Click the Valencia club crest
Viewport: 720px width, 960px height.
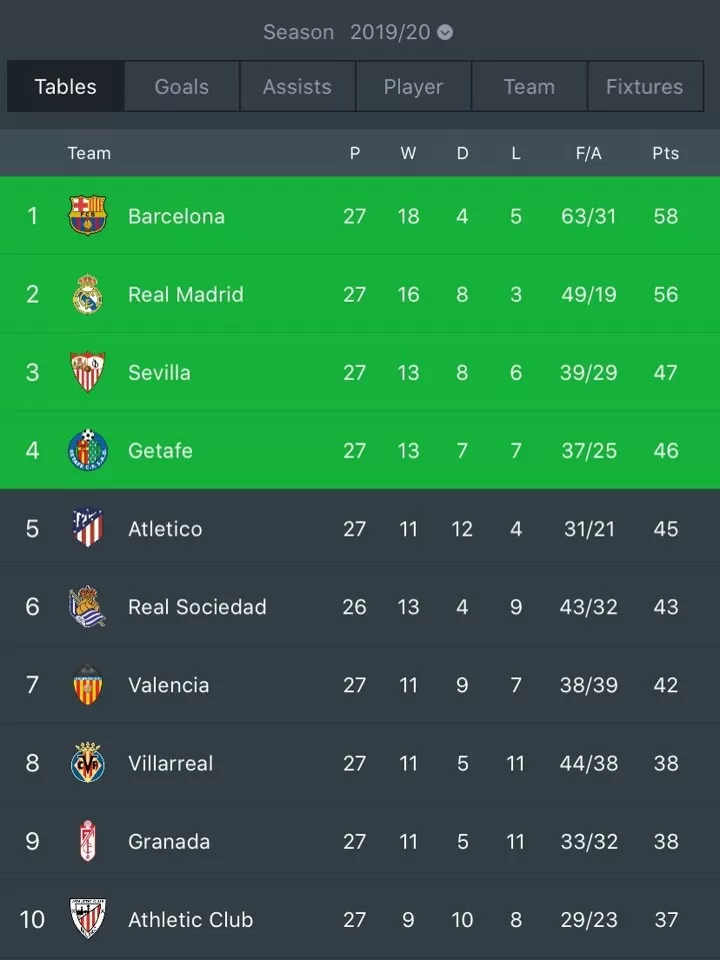click(88, 684)
